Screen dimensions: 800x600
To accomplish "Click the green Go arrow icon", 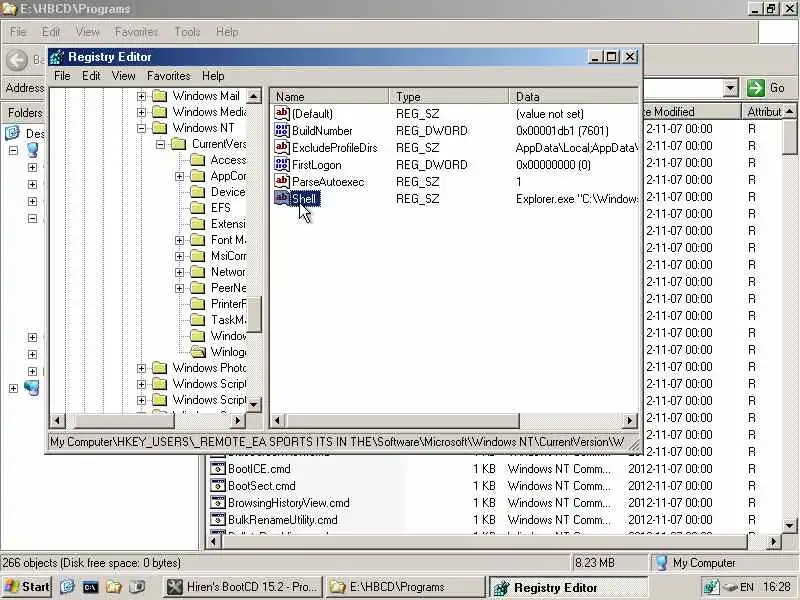I will 756,88.
